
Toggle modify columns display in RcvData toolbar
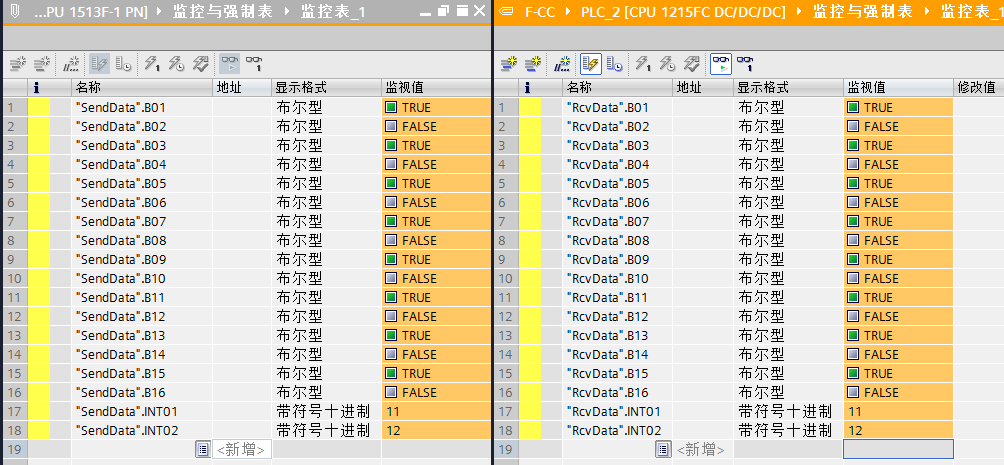coord(591,64)
